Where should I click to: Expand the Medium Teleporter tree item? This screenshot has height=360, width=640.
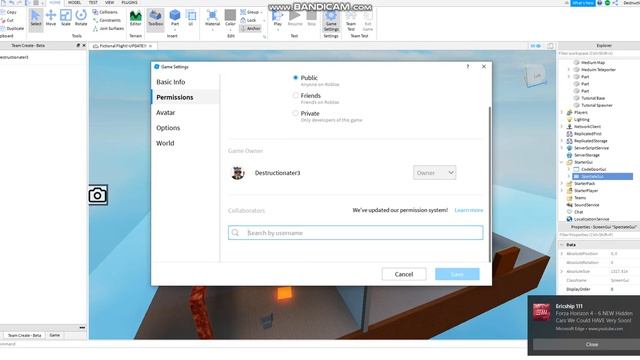pos(569,70)
